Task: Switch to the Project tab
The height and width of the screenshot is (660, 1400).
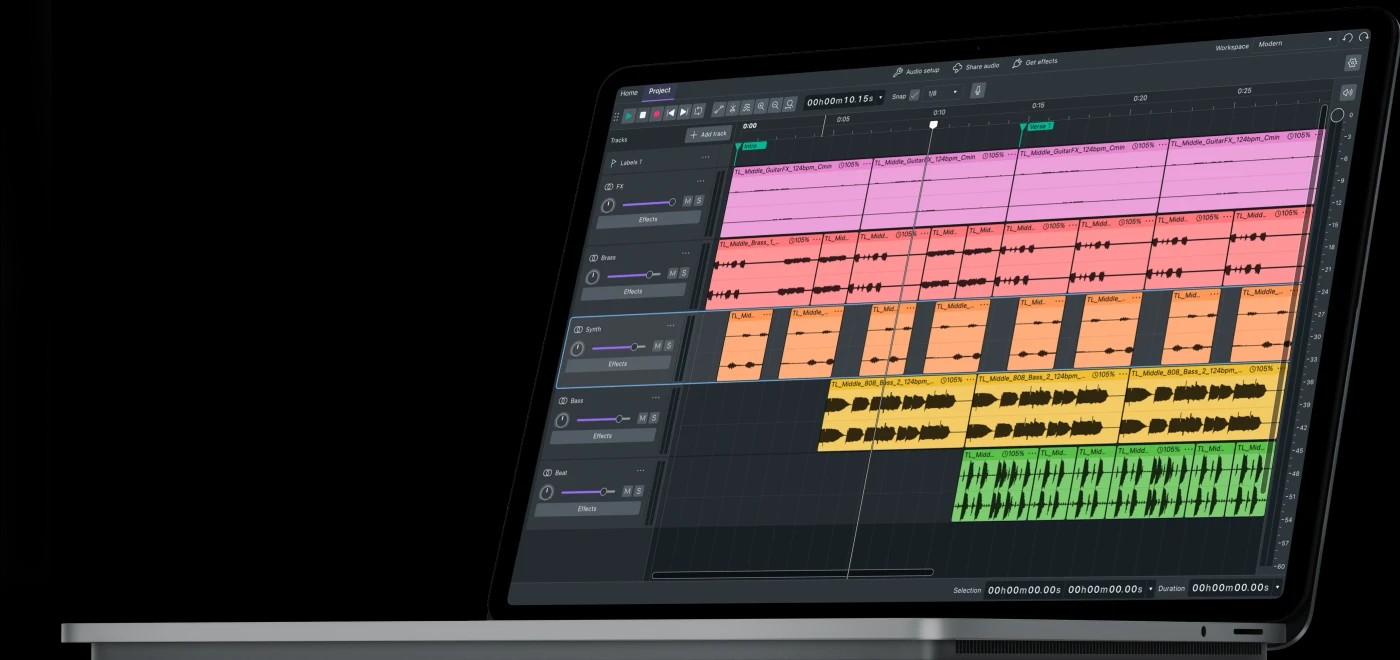Action: (x=660, y=91)
